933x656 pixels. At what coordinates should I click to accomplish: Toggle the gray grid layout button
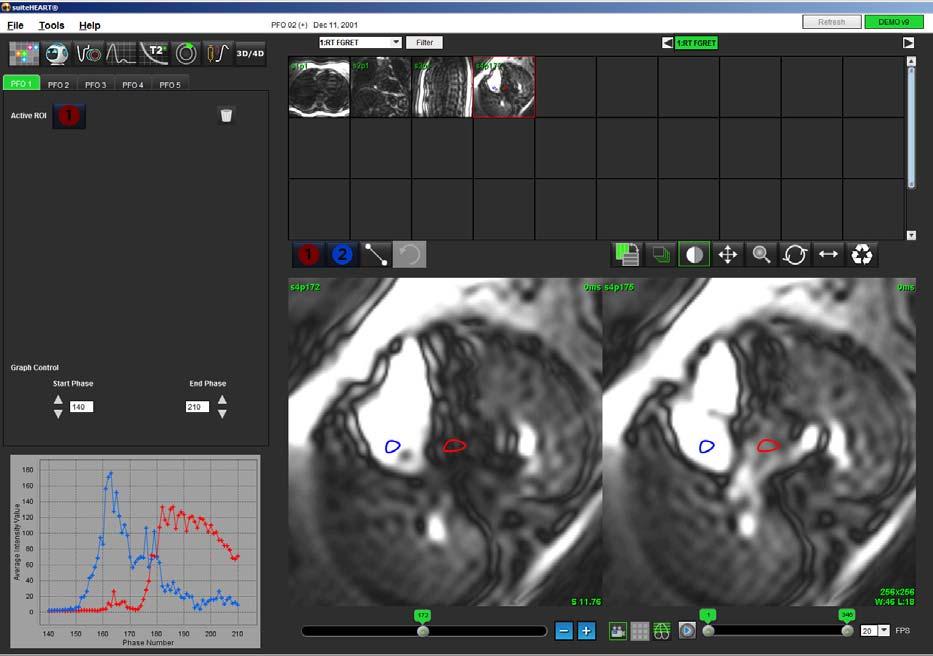point(640,630)
